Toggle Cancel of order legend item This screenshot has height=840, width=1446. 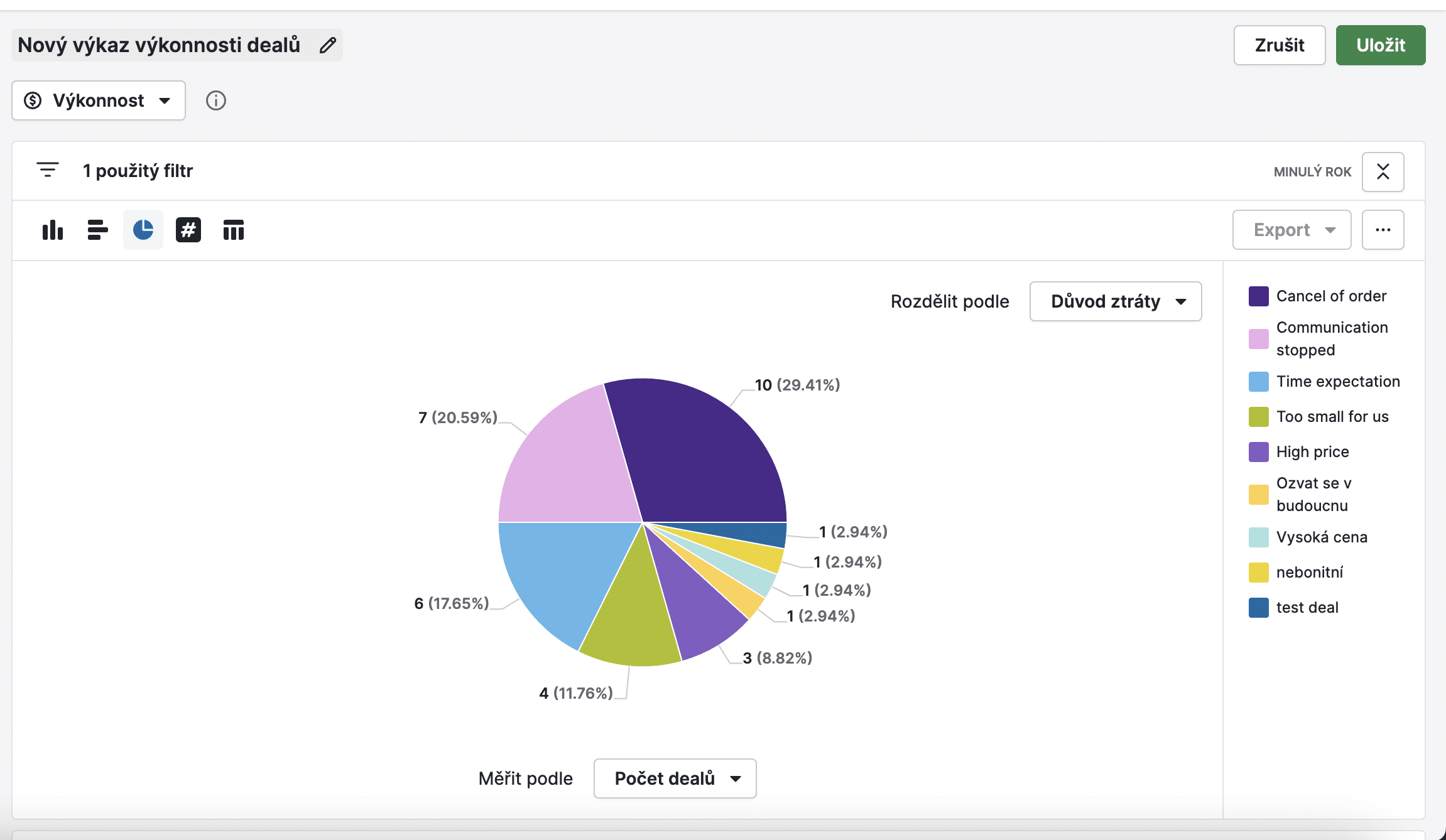tap(1330, 296)
